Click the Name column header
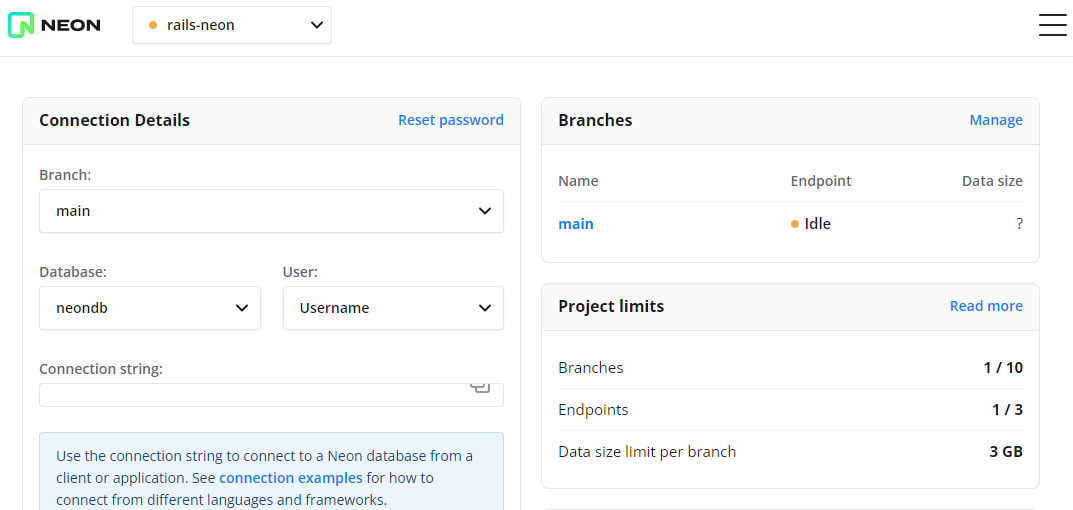 (x=578, y=181)
